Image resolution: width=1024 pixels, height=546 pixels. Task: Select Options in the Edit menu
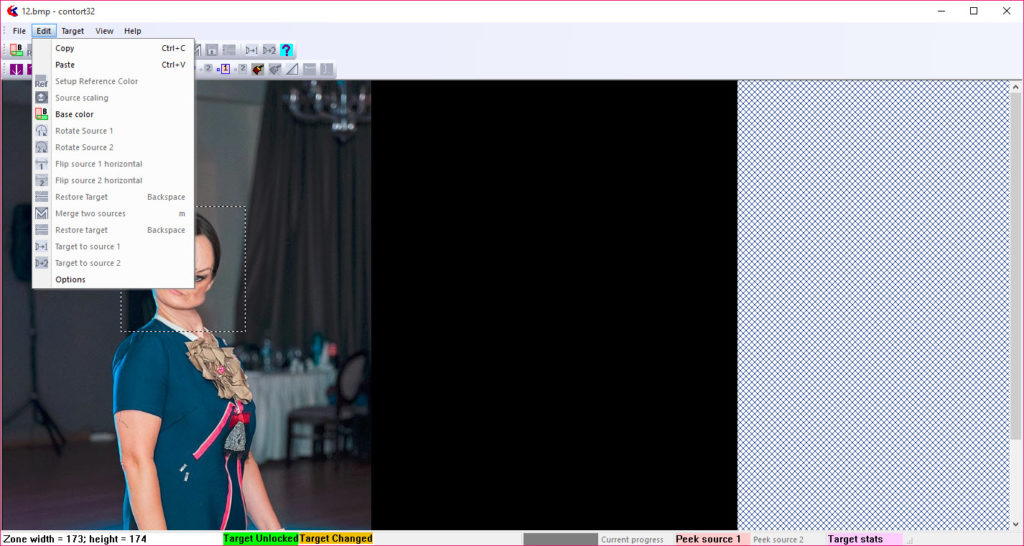click(x=70, y=280)
